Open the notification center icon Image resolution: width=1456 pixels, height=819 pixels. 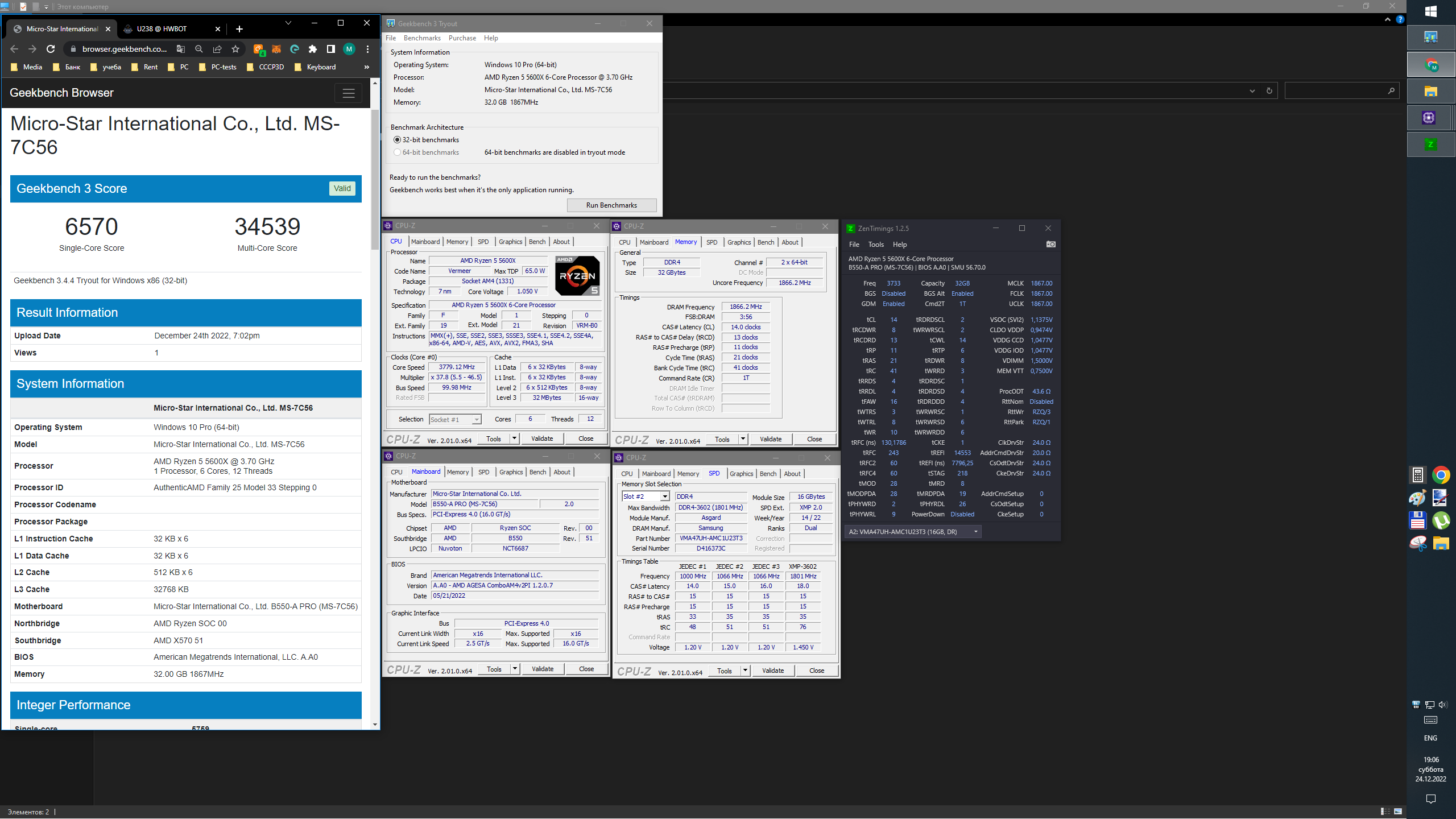point(1431,799)
